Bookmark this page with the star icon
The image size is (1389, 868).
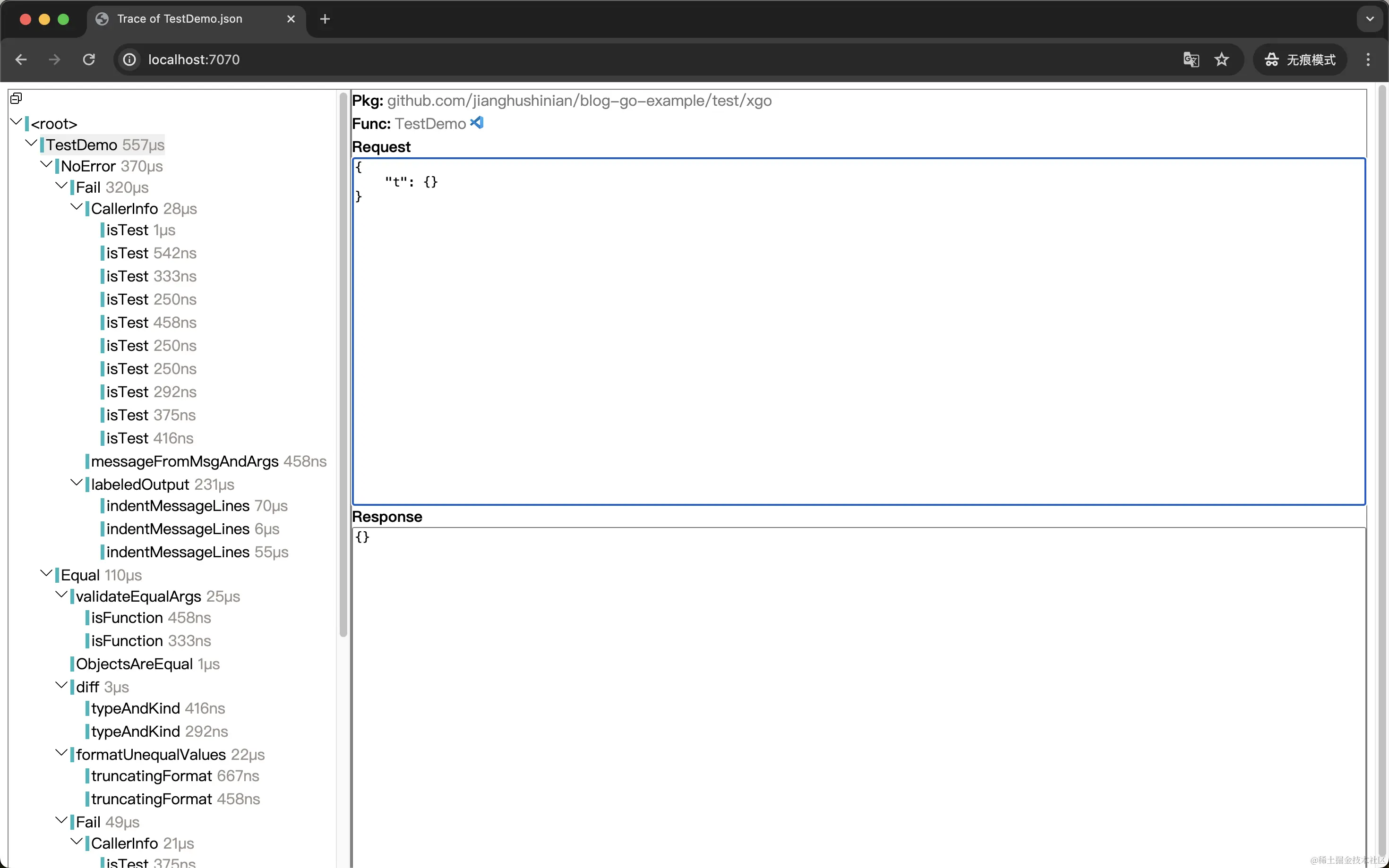coord(1221,59)
